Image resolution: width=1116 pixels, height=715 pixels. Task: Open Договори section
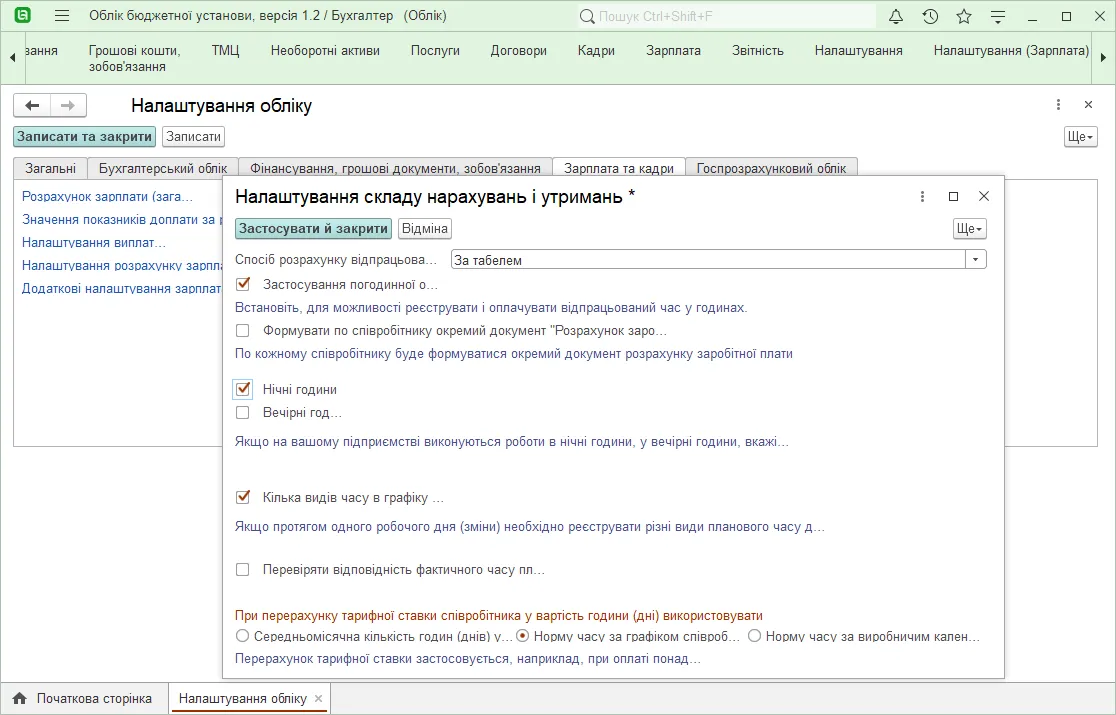pyautogui.click(x=519, y=51)
